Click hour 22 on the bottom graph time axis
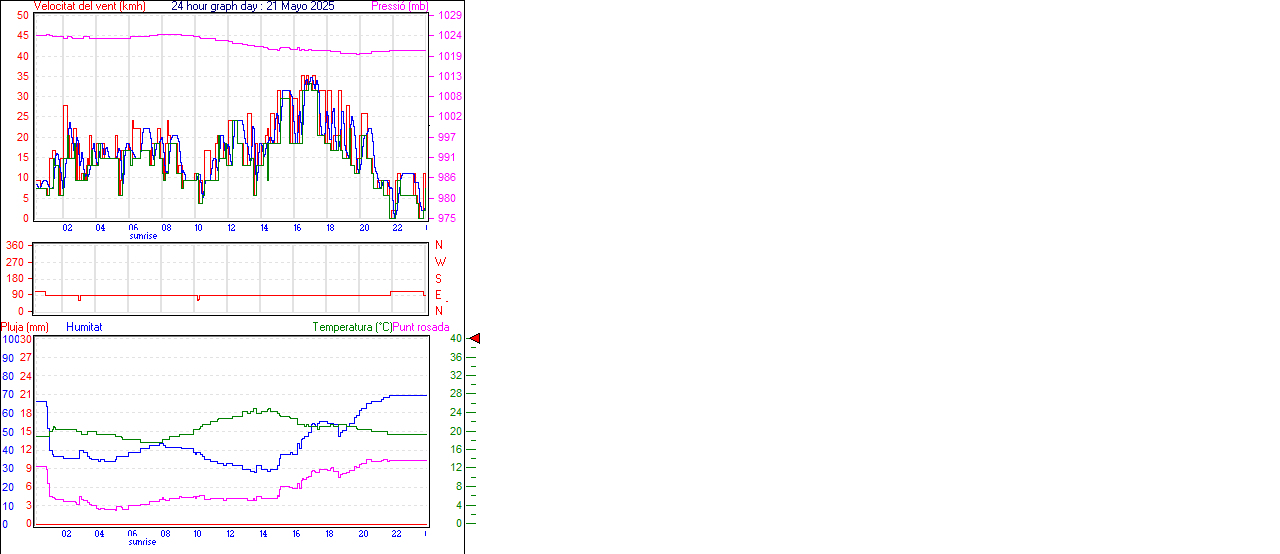 [397, 534]
